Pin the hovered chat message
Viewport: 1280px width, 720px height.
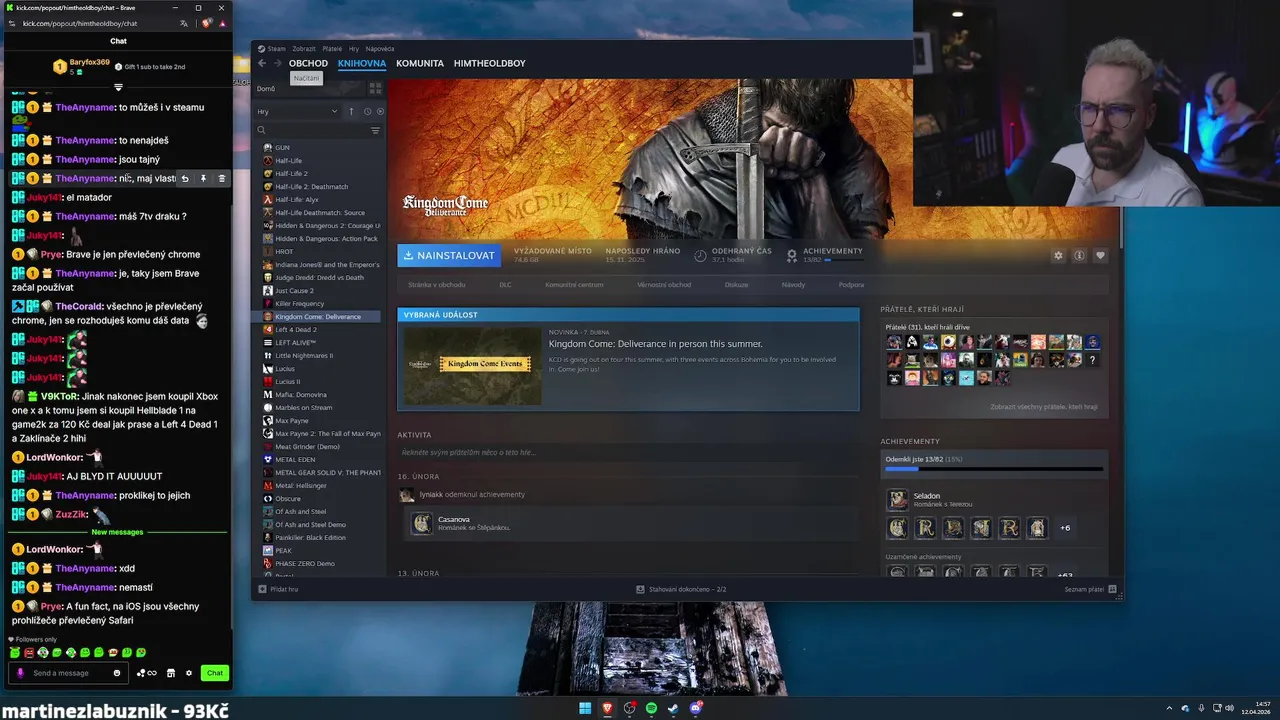click(203, 178)
